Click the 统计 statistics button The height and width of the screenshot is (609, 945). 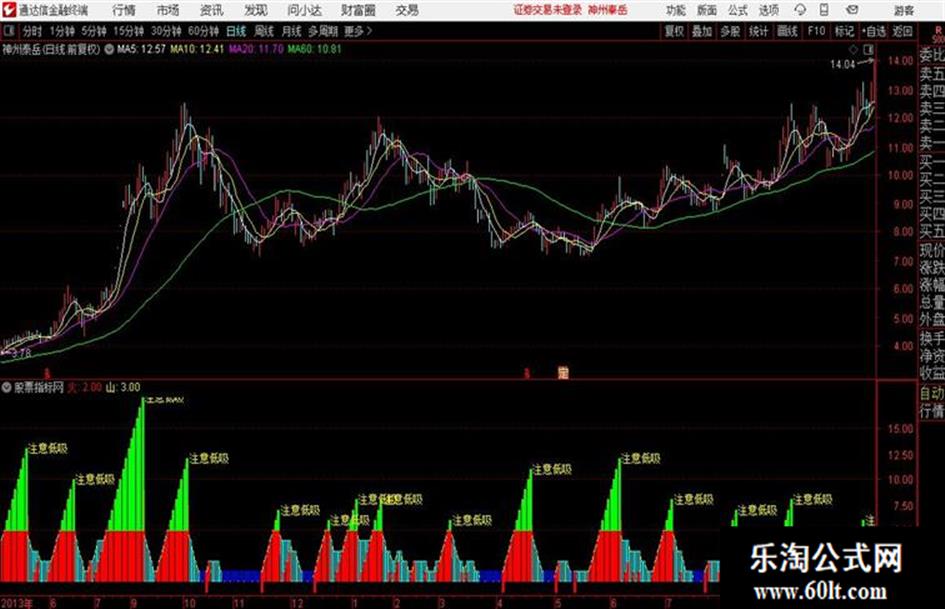(x=758, y=31)
